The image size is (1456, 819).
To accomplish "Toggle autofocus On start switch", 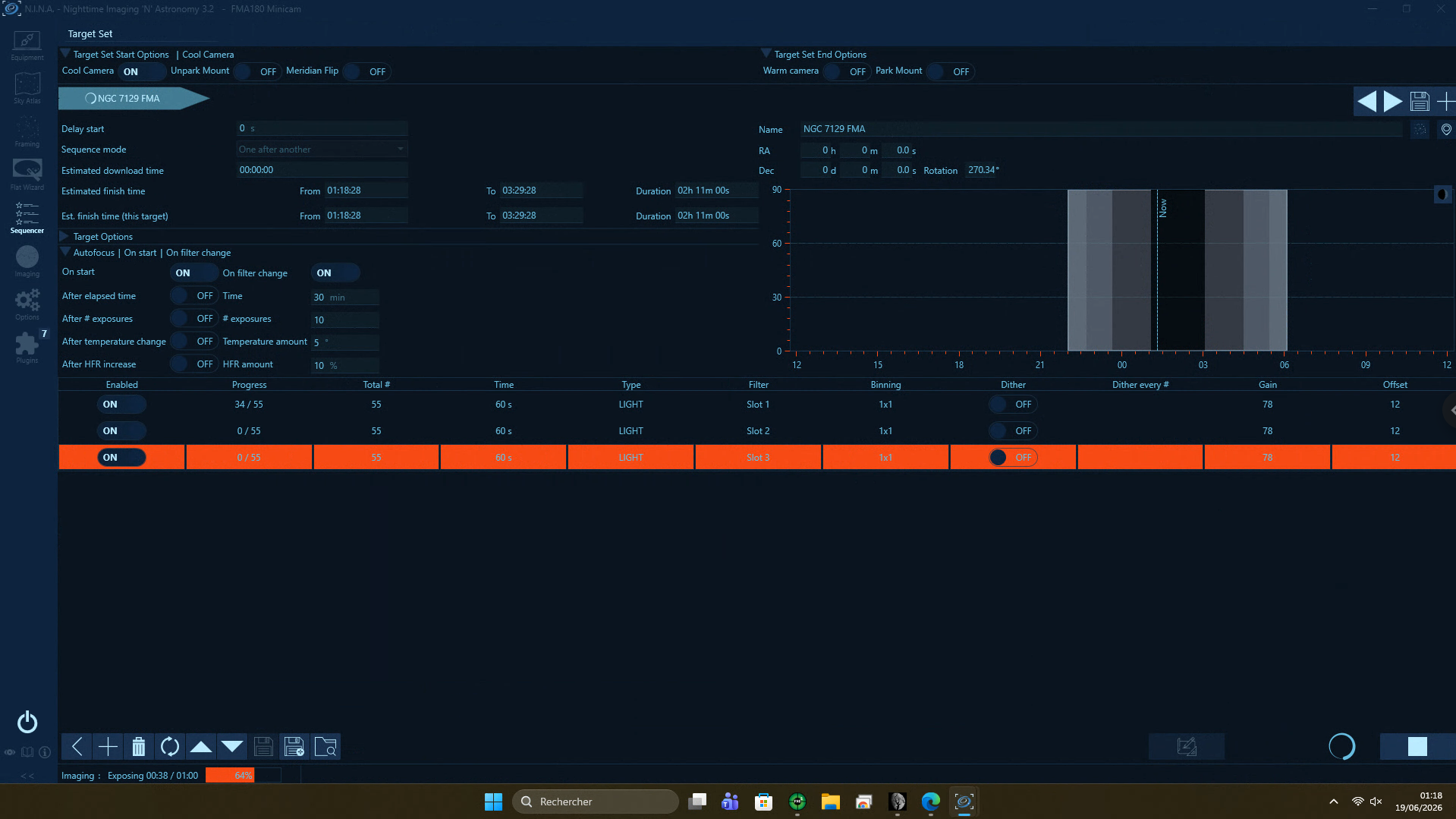I will (x=194, y=273).
